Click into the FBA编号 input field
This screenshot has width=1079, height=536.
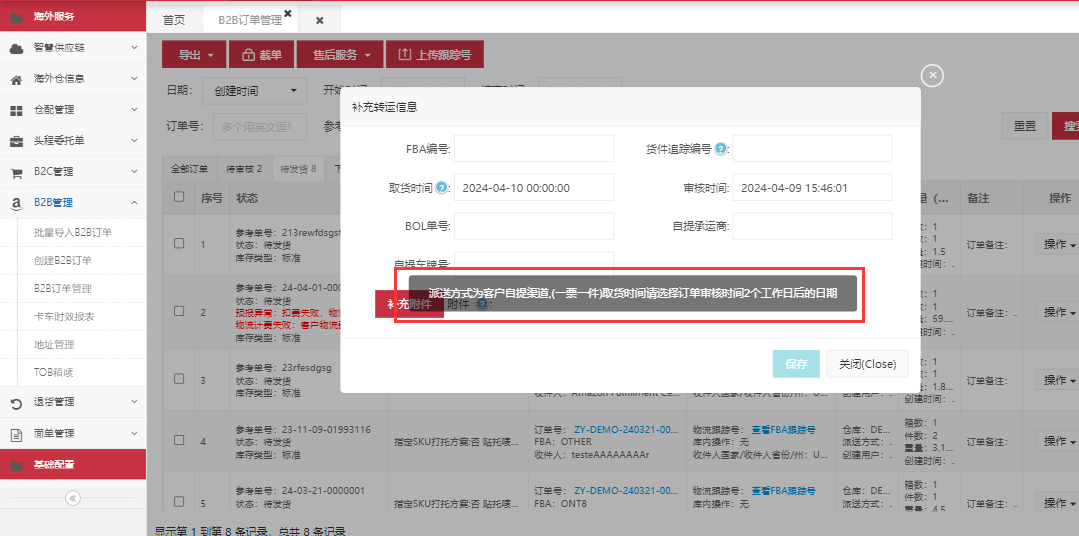pyautogui.click(x=534, y=148)
